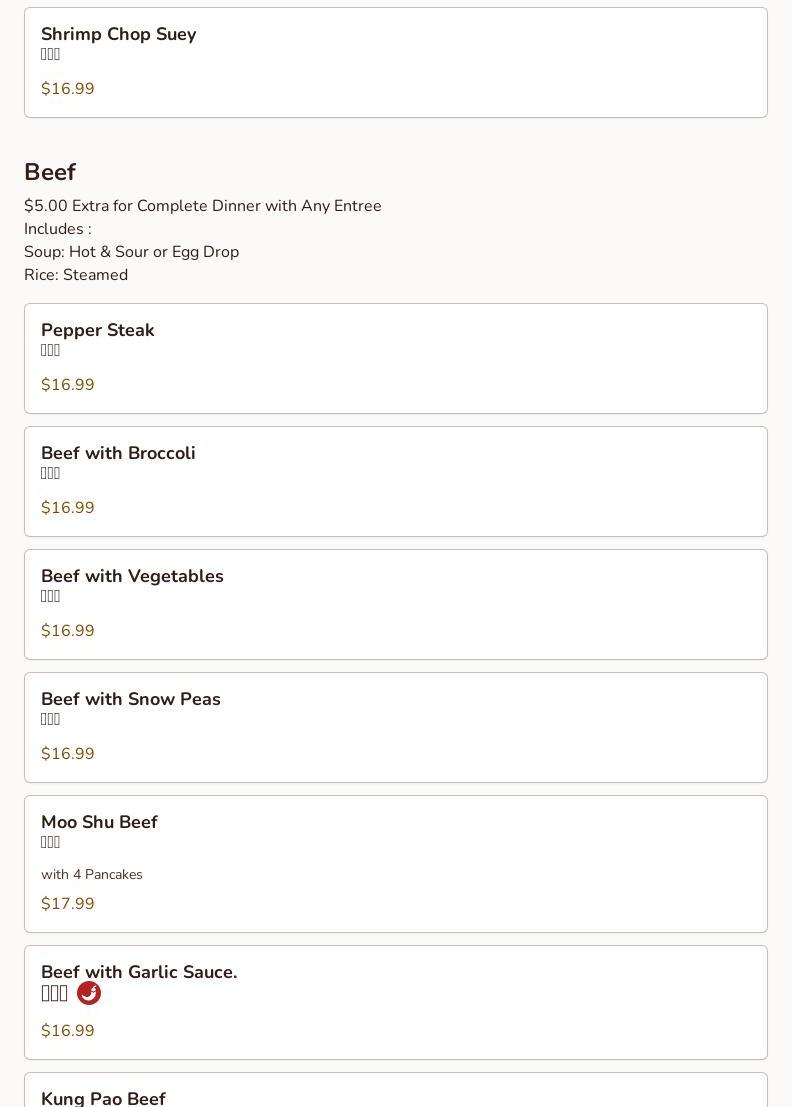Click the "$5.00 Extra for Complete Dinner" note
Viewport: 792px width, 1107px height.
click(x=203, y=206)
